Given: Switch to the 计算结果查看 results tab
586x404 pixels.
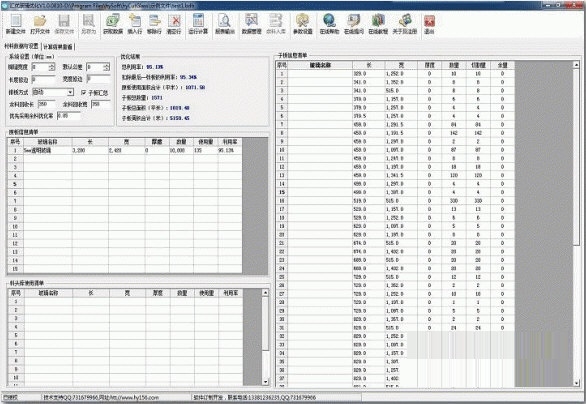Looking at the screenshot, I should [58, 47].
